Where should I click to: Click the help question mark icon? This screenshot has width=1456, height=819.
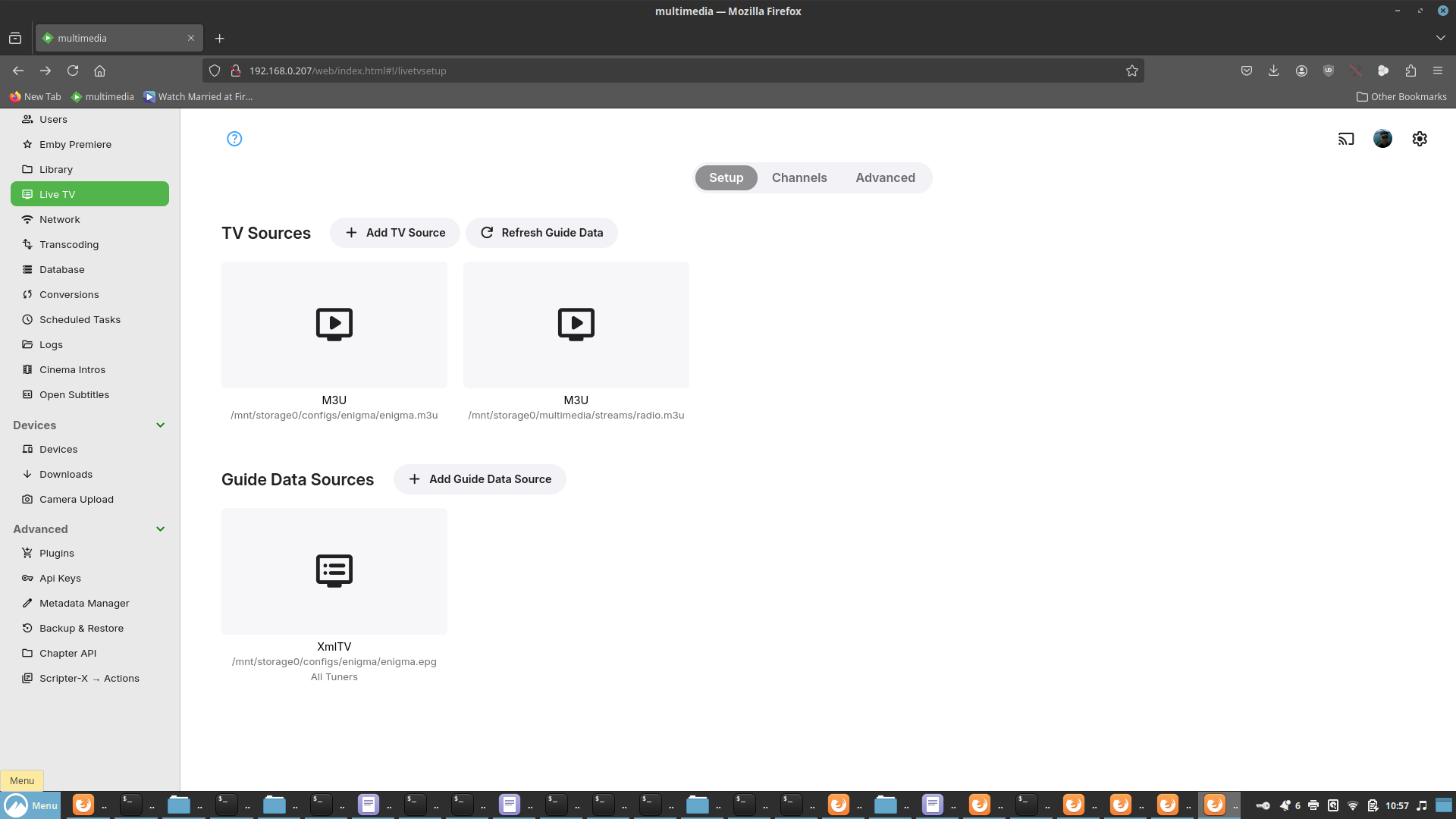click(234, 139)
